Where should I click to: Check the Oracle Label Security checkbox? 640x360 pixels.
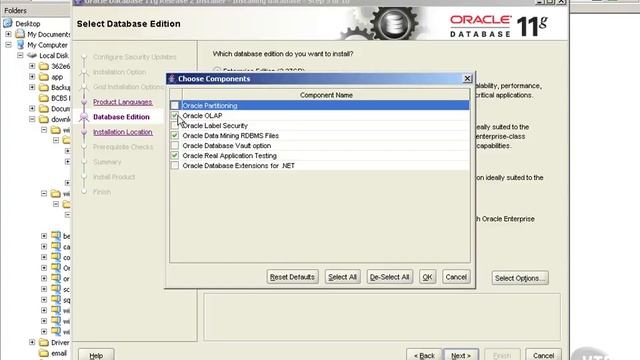pyautogui.click(x=175, y=126)
